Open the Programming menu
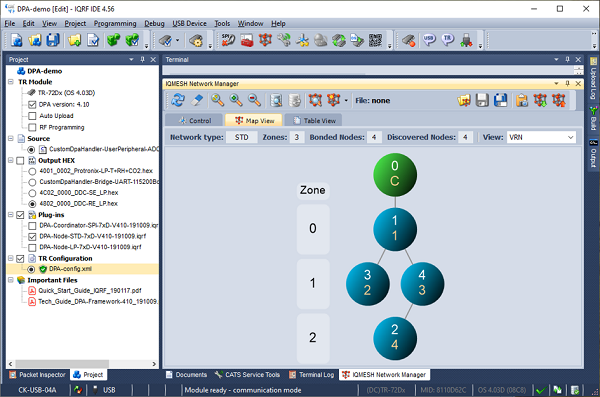Viewport: 600px width, 397px height. (x=115, y=23)
